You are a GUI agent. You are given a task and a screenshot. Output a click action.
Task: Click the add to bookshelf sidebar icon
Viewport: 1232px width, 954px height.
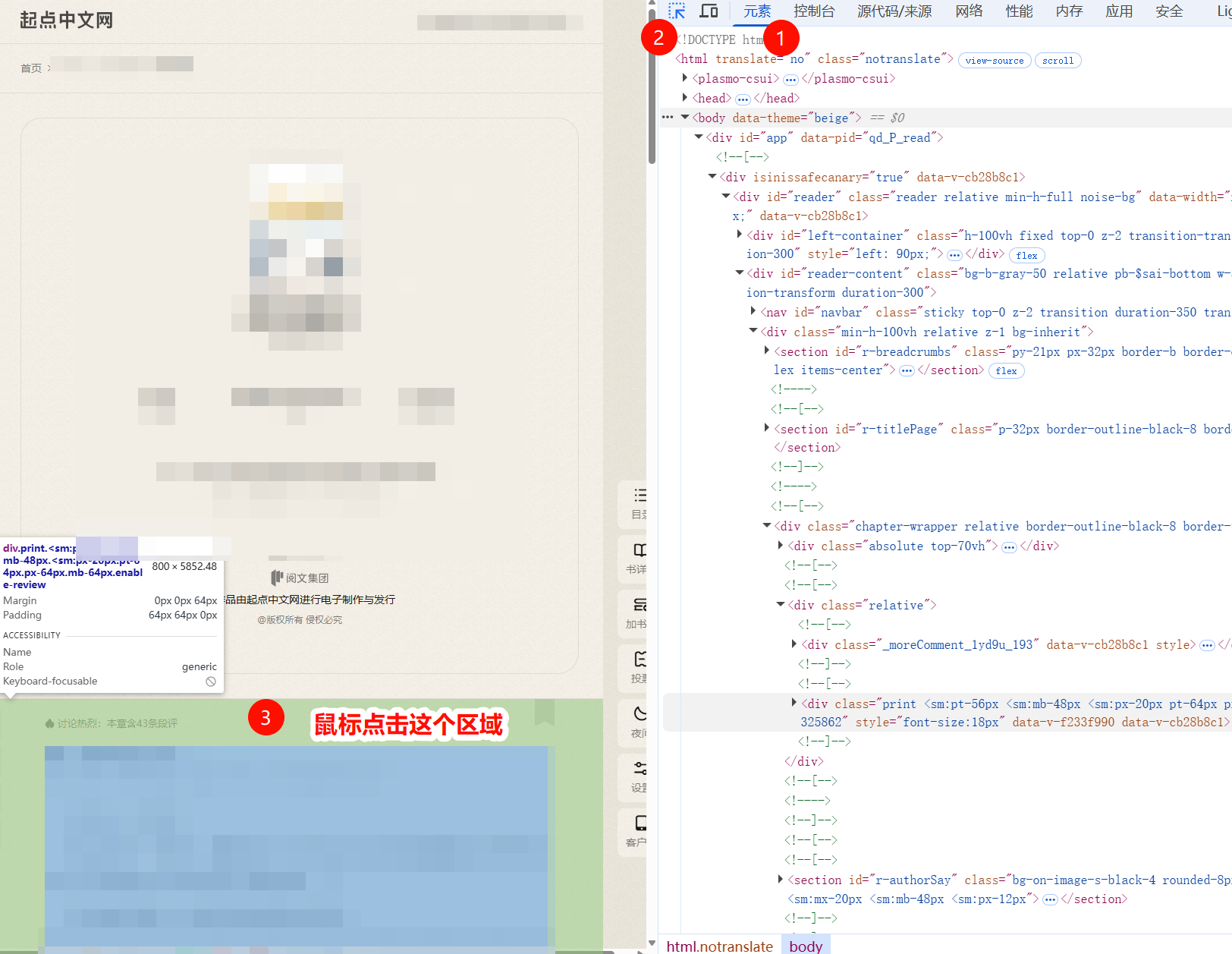[x=640, y=606]
